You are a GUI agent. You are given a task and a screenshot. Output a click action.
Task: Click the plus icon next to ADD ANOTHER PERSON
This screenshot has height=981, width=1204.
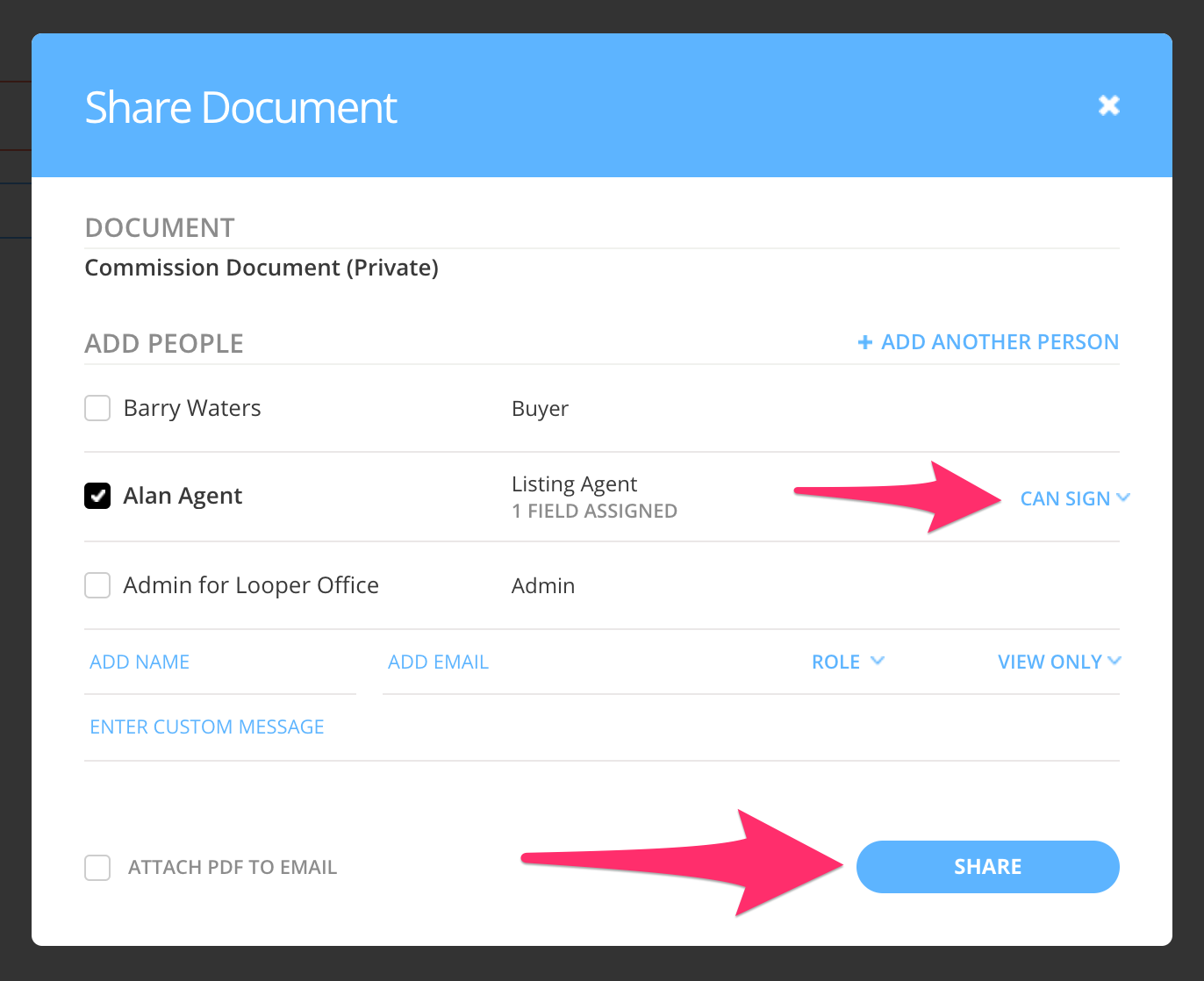pyautogui.click(x=864, y=341)
